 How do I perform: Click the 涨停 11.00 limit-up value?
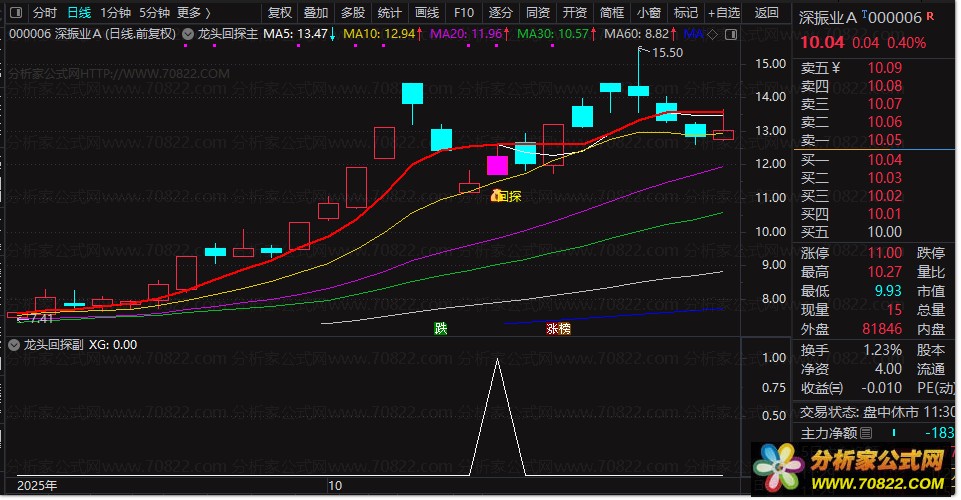click(x=884, y=252)
